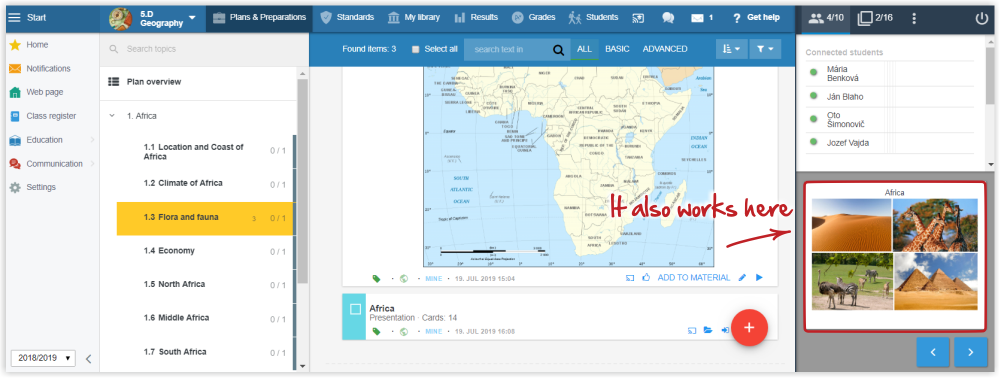This screenshot has width=1000, height=378.
Task: Like the map material with thumbs-up icon
Action: click(x=646, y=278)
